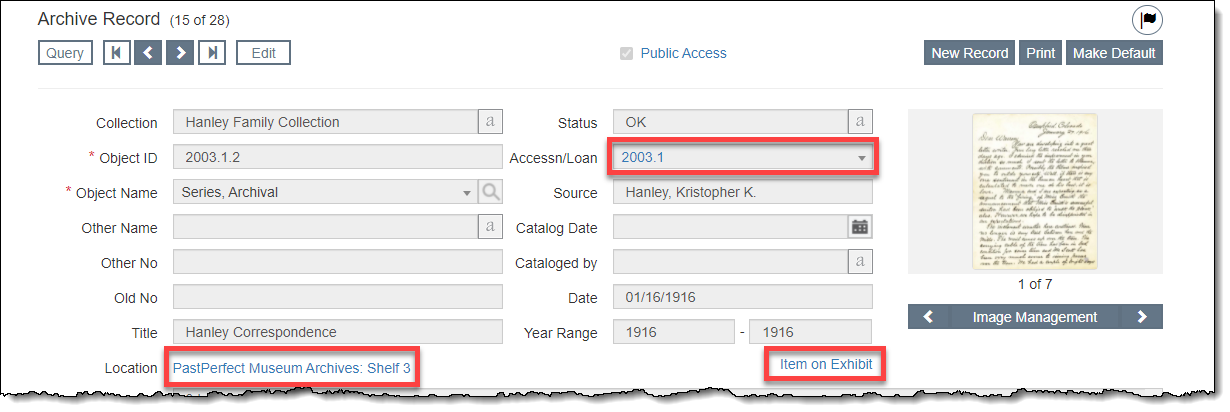Jump to the last record

[x=211, y=53]
